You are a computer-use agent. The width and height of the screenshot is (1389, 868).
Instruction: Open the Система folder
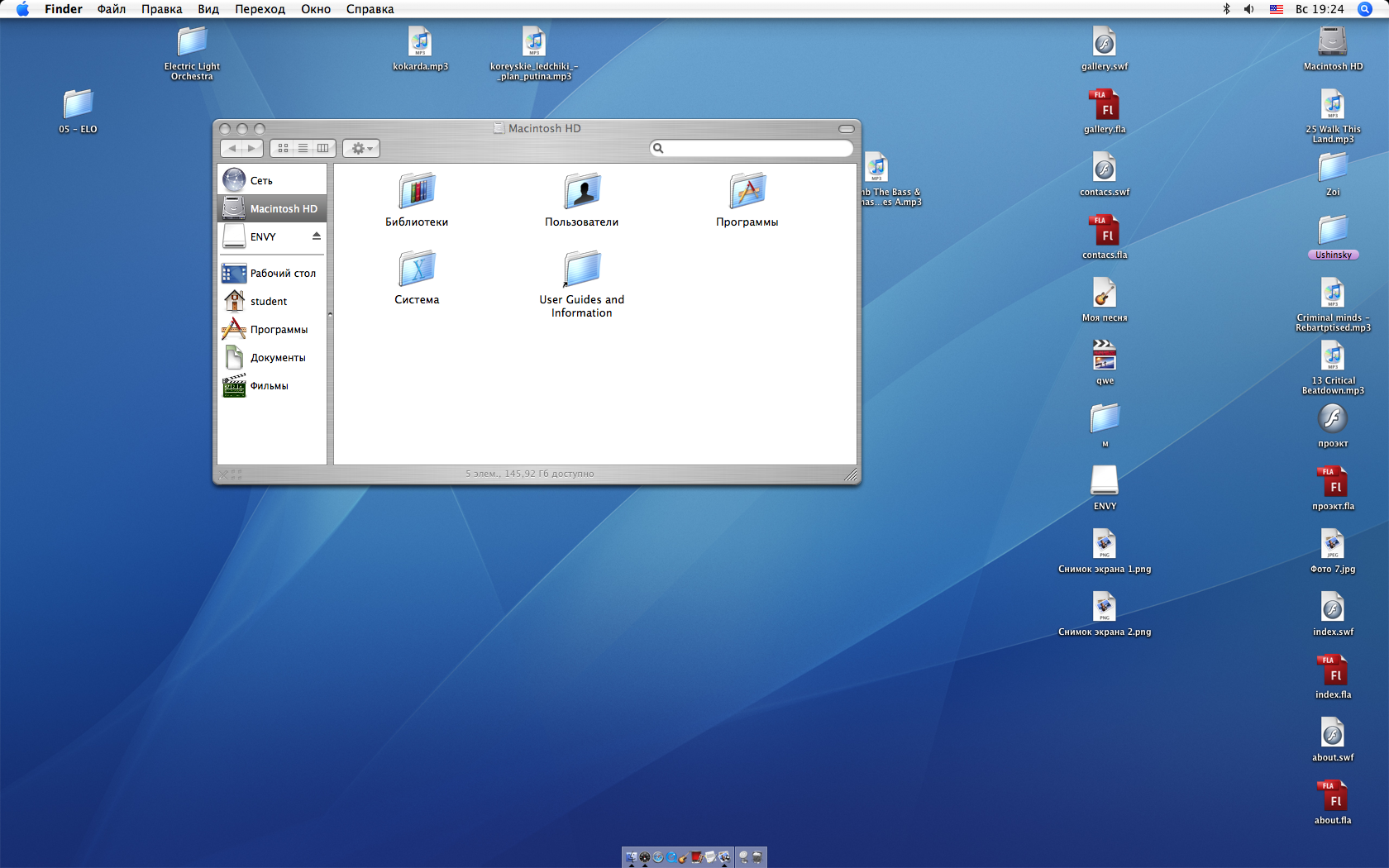[x=417, y=277]
